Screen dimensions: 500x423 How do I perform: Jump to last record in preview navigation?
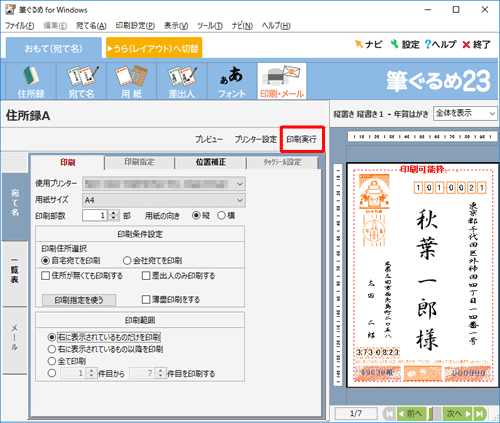[480, 414]
